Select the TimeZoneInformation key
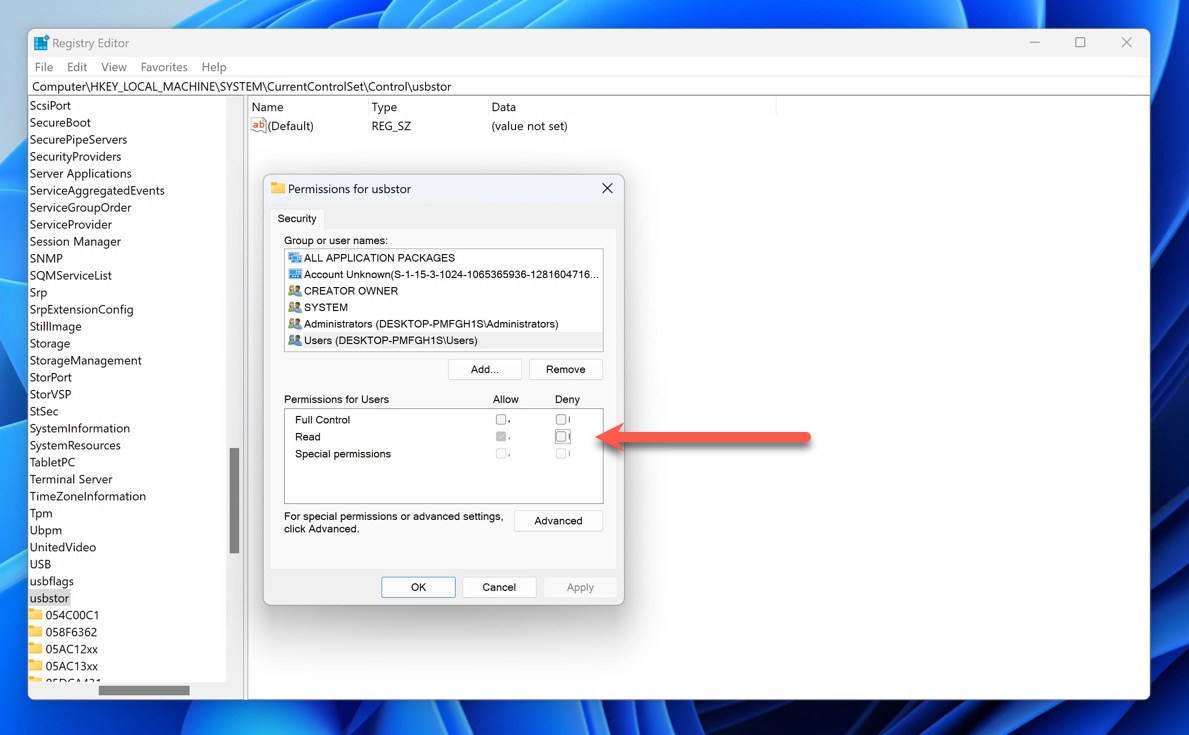The height and width of the screenshot is (735, 1189). point(87,496)
